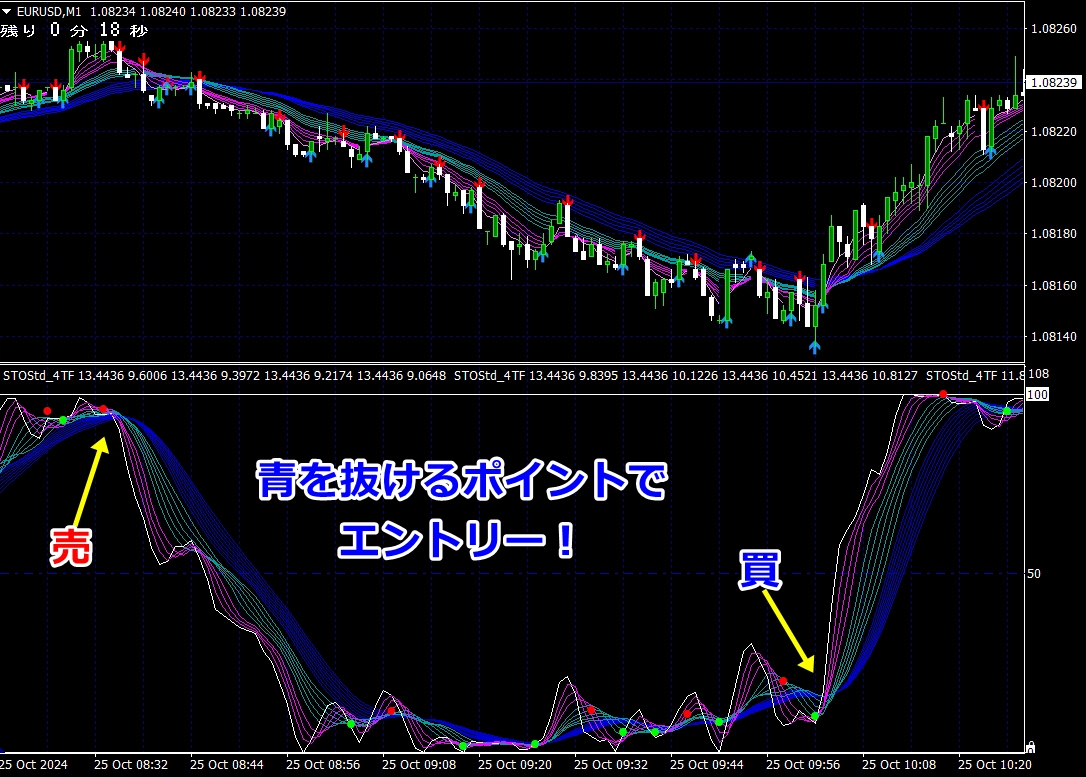Screen dimensions: 1086x777
Task: Click the small lock icon at the chart's bottom-right
Action: [1030, 746]
